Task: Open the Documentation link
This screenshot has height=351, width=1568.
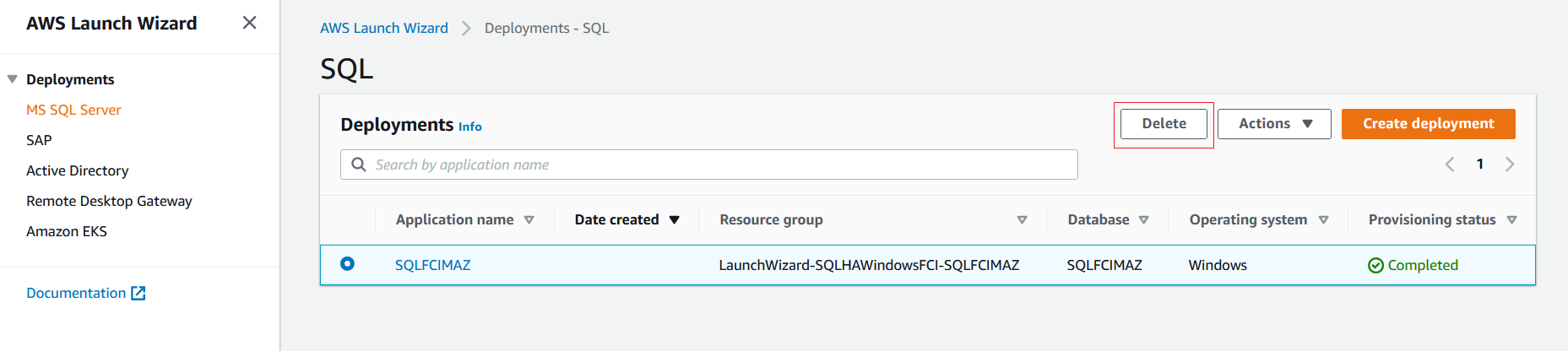Action: [76, 293]
